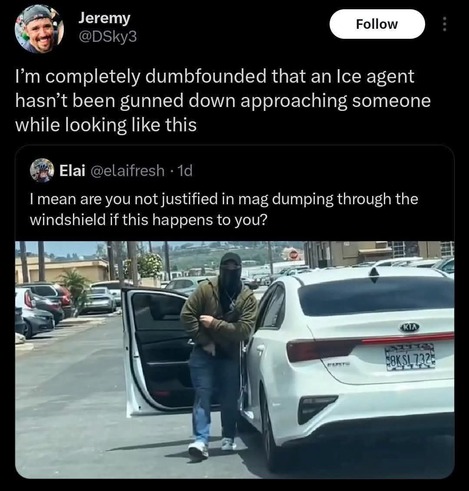
Task: Click the Kia logo on the white car
Action: click(x=409, y=327)
